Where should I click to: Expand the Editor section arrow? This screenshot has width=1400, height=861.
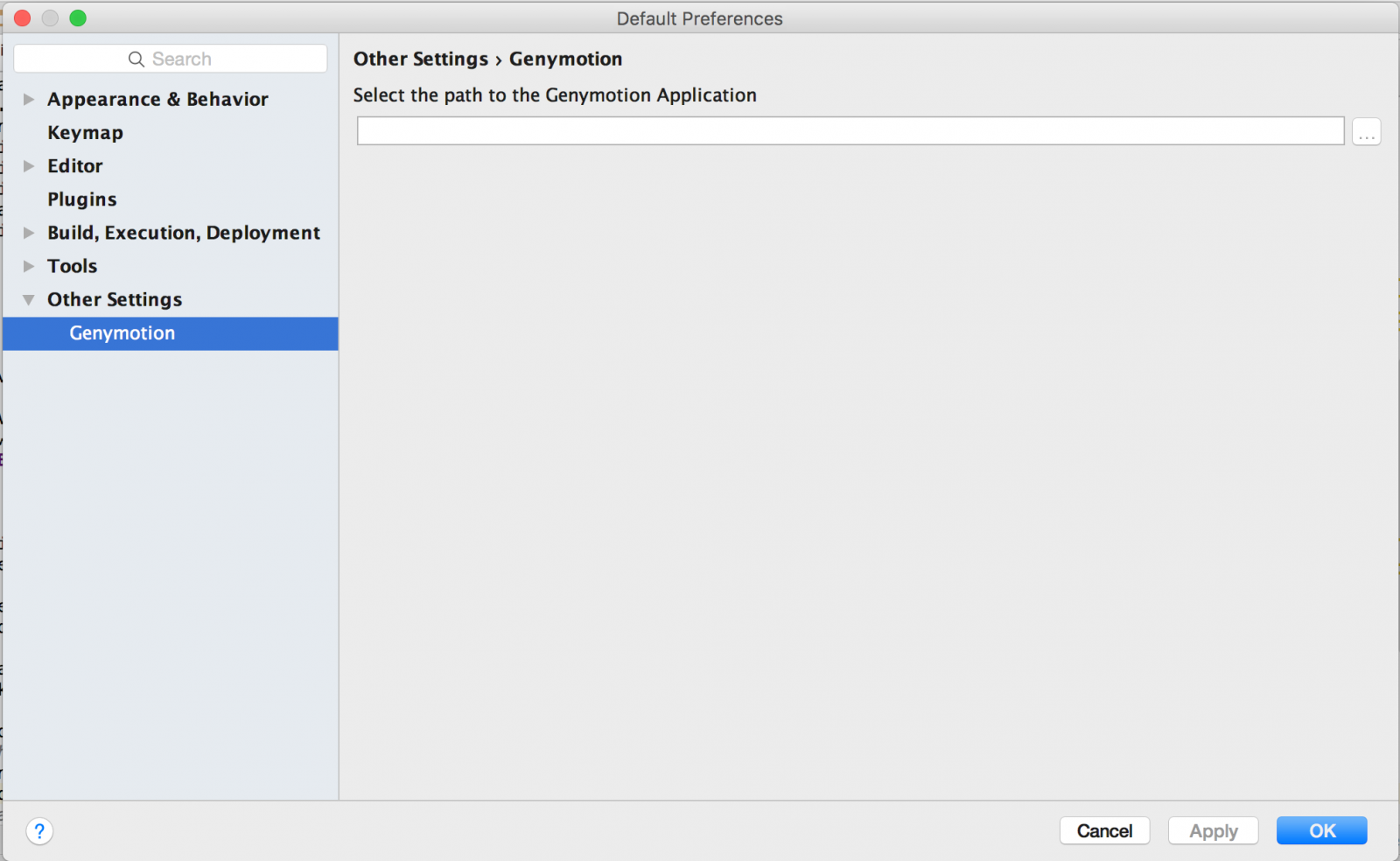click(29, 165)
